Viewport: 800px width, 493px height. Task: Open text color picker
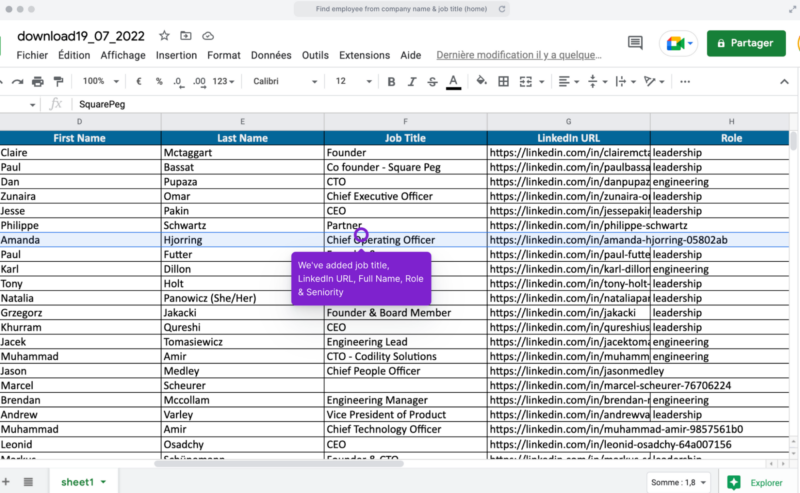coord(453,82)
